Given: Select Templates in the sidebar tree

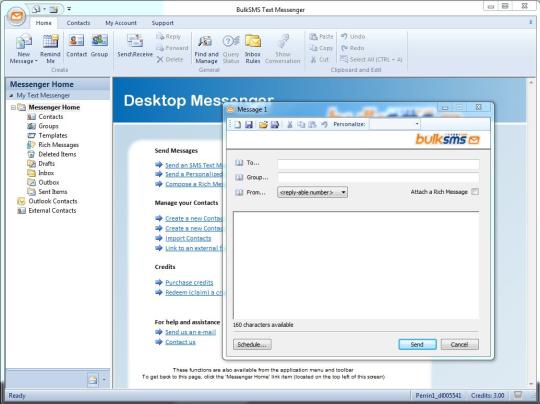Looking at the screenshot, I should [53, 135].
